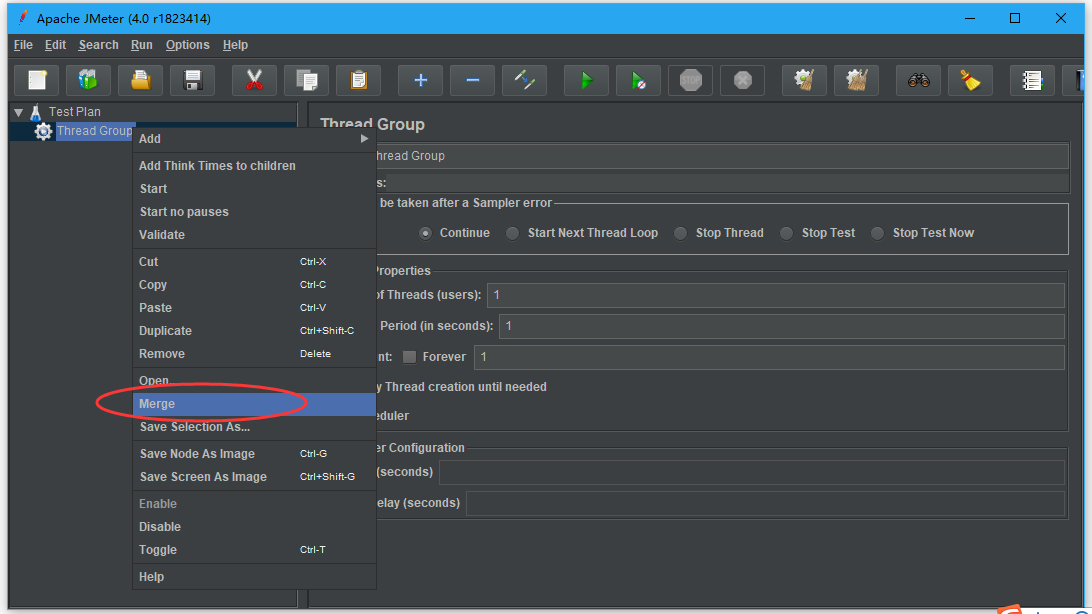Collapse the Test Plan tree node
Image resolution: width=1092 pixels, height=614 pixels.
(19, 112)
